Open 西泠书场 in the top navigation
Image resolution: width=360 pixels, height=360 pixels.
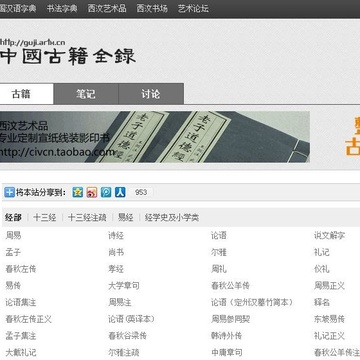(x=152, y=9)
